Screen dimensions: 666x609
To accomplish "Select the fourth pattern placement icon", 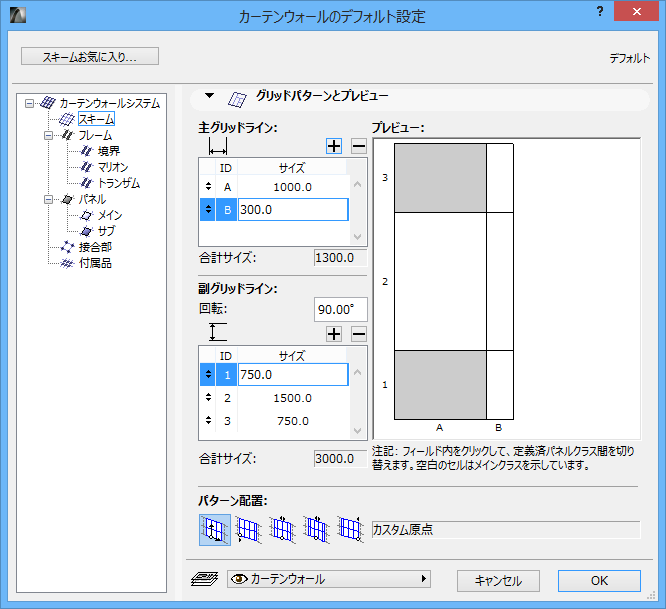I will pyautogui.click(x=316, y=530).
